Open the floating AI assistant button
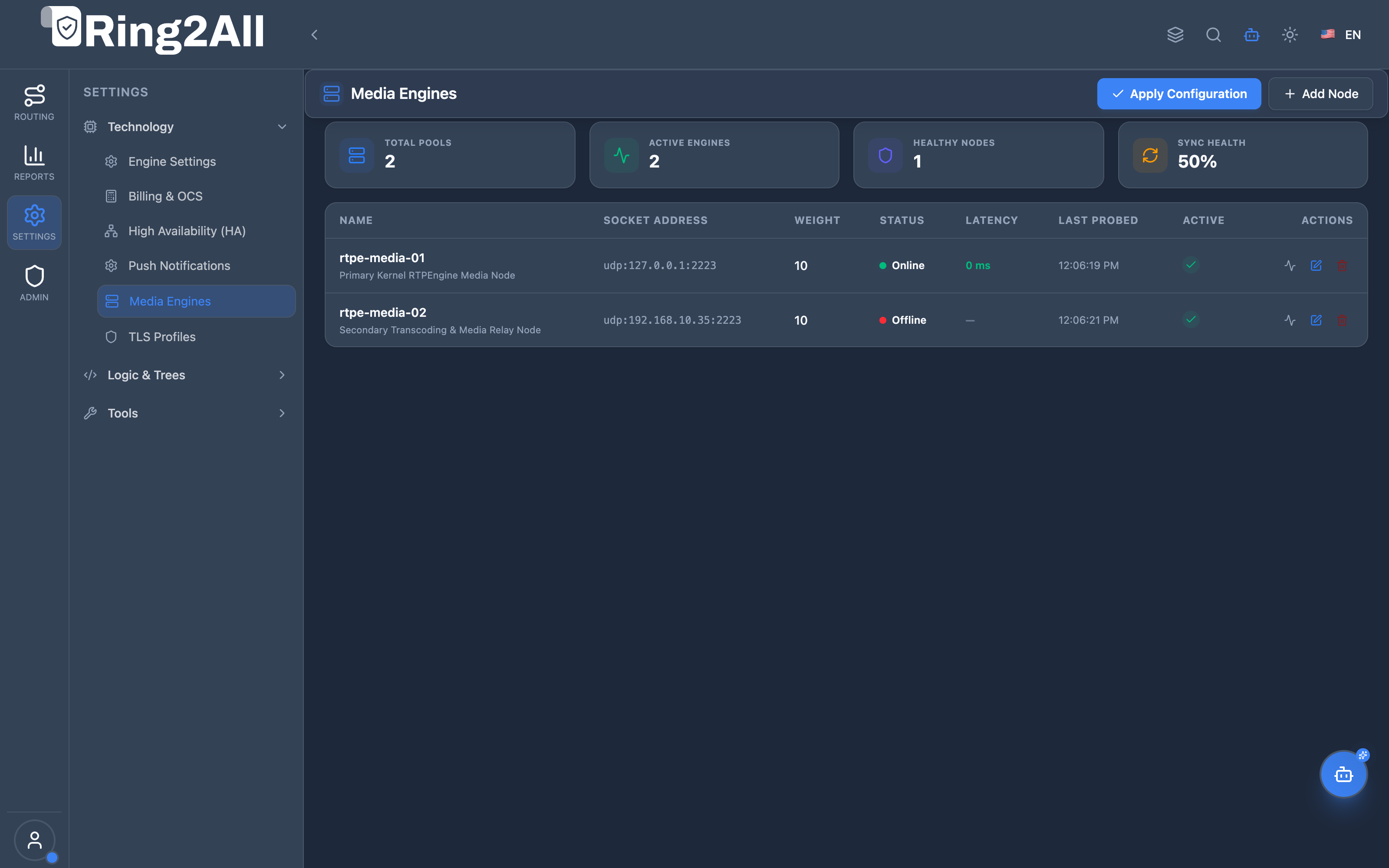The image size is (1389, 868). pyautogui.click(x=1343, y=774)
